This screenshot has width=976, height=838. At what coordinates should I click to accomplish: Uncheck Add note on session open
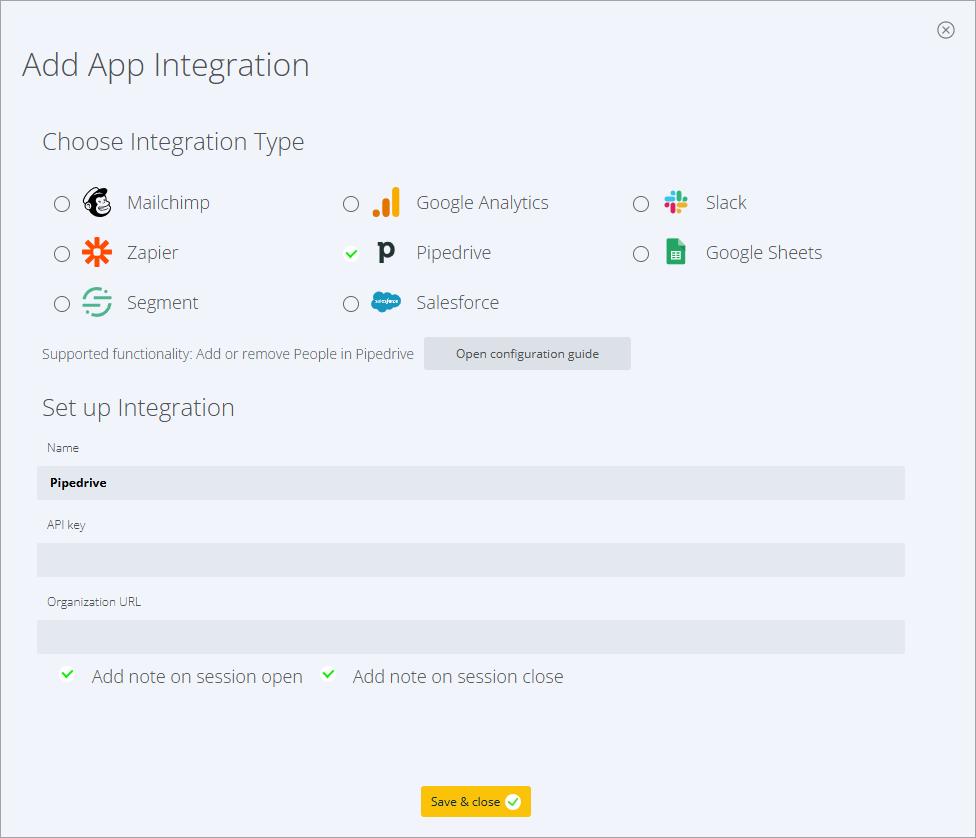point(67,674)
